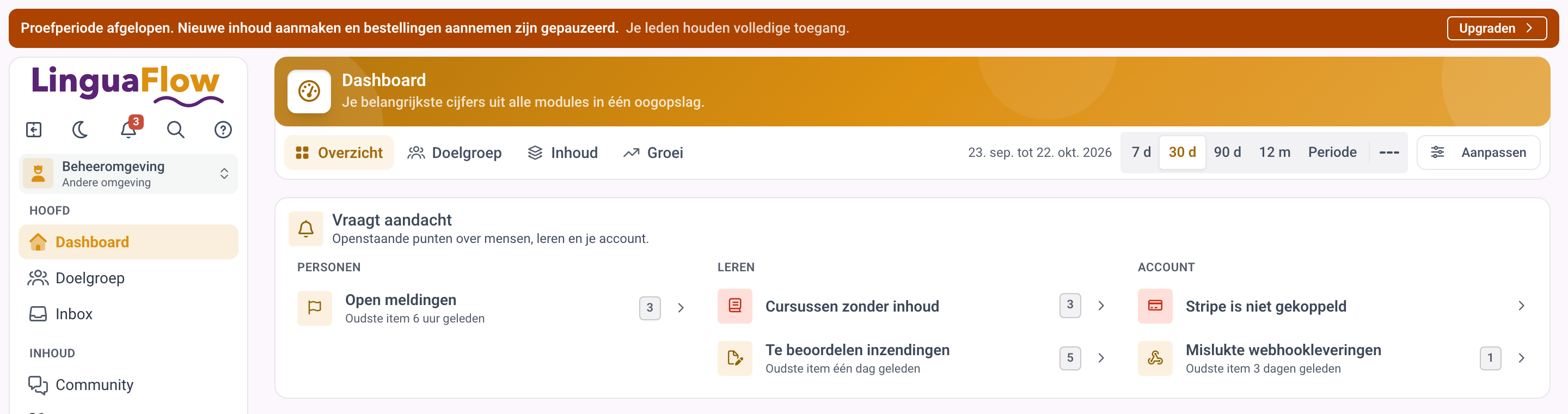The image size is (1568, 414).
Task: Collapse the sidebar with the panel icon
Action: [33, 130]
